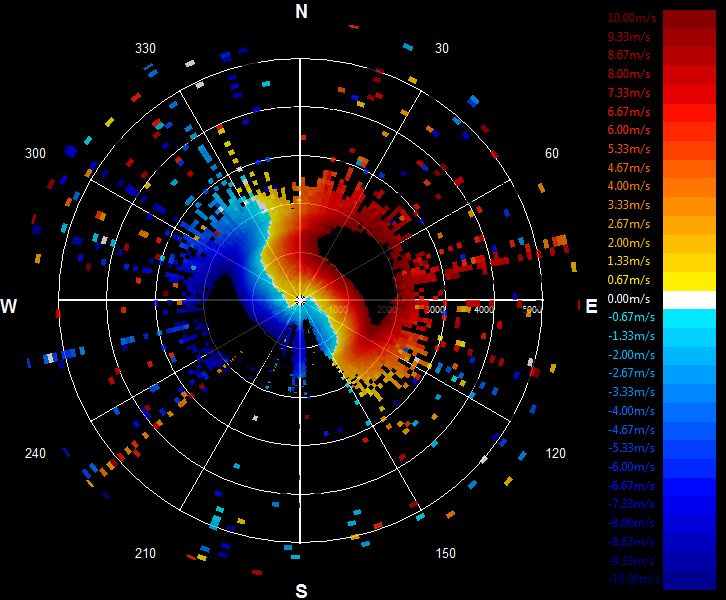The width and height of the screenshot is (726, 600).
Task: Click the 8.67m/s legend label
Action: [629, 55]
